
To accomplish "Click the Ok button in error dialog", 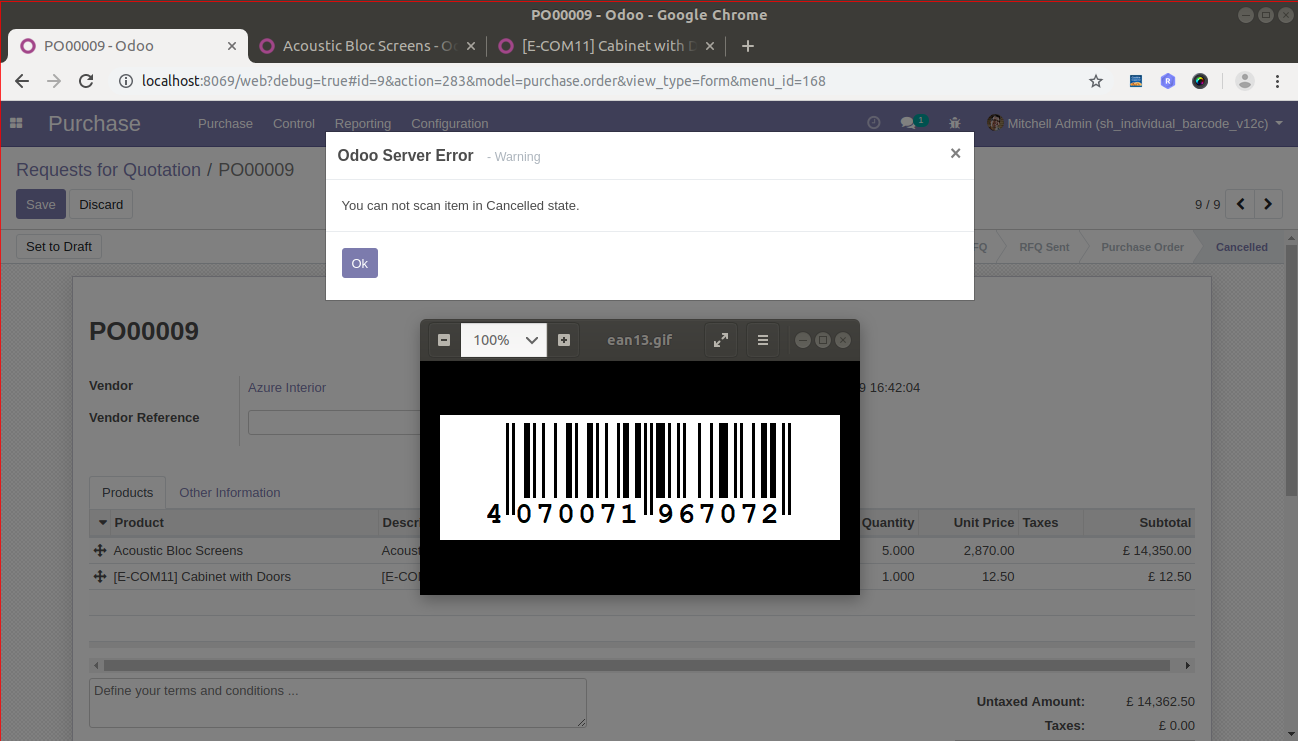I will [x=359, y=263].
